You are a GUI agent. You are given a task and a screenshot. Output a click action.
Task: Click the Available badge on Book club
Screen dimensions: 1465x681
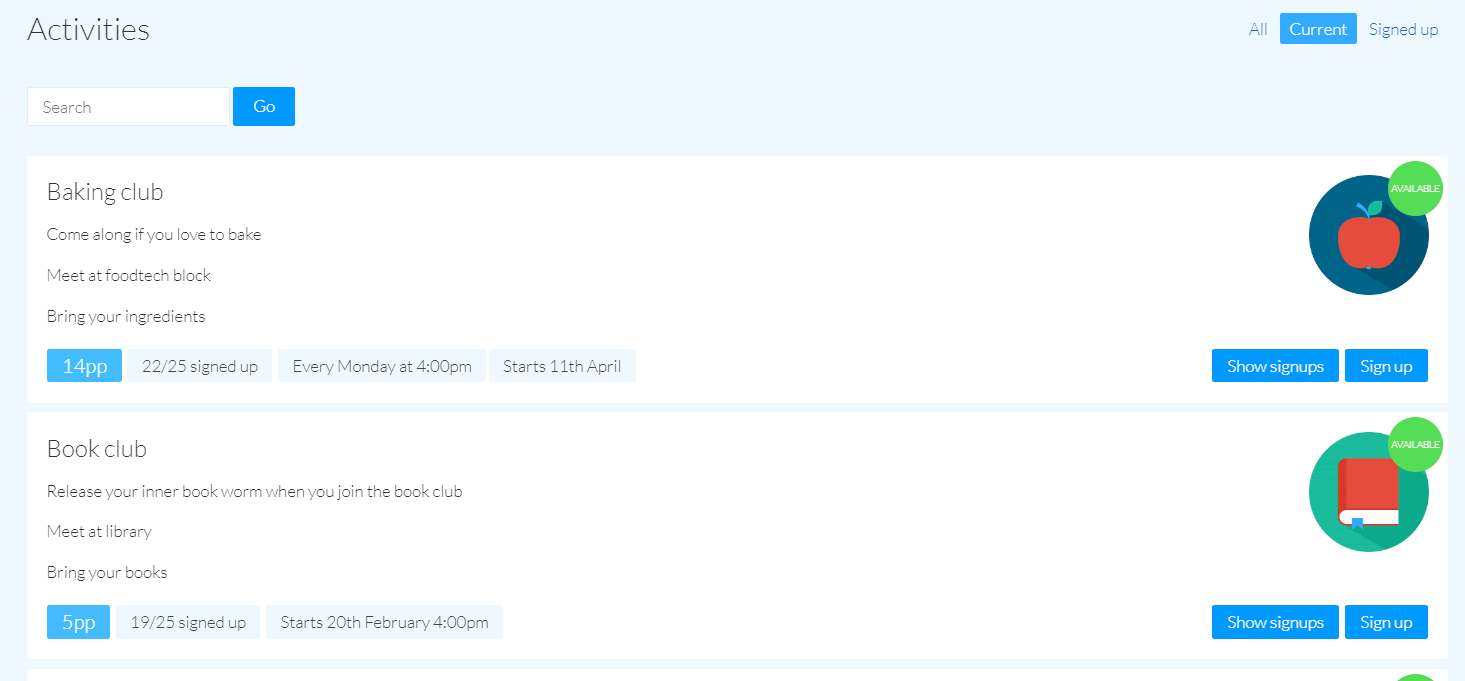[x=1415, y=444]
